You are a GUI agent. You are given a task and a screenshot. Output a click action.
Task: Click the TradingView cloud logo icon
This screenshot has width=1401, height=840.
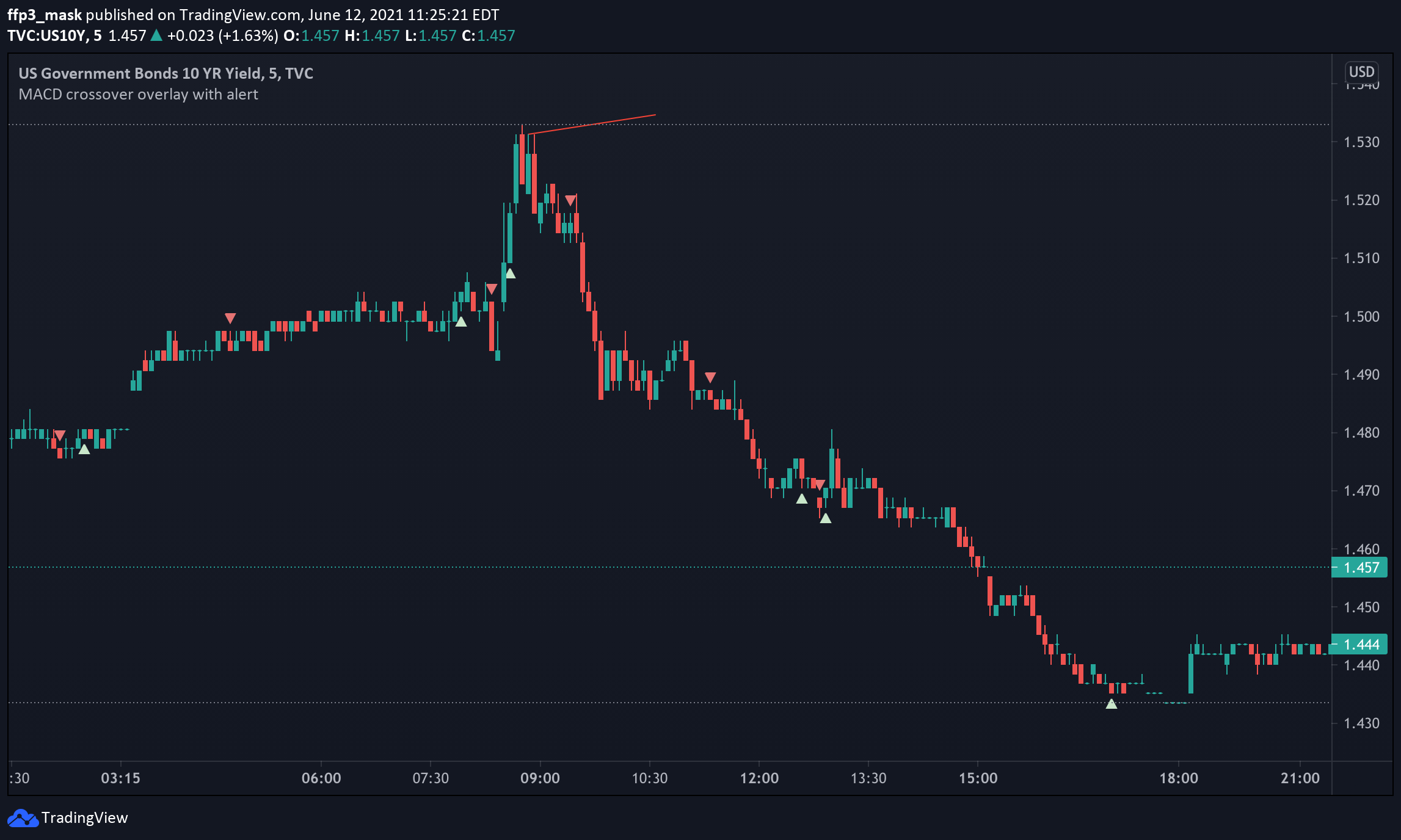pos(23,818)
